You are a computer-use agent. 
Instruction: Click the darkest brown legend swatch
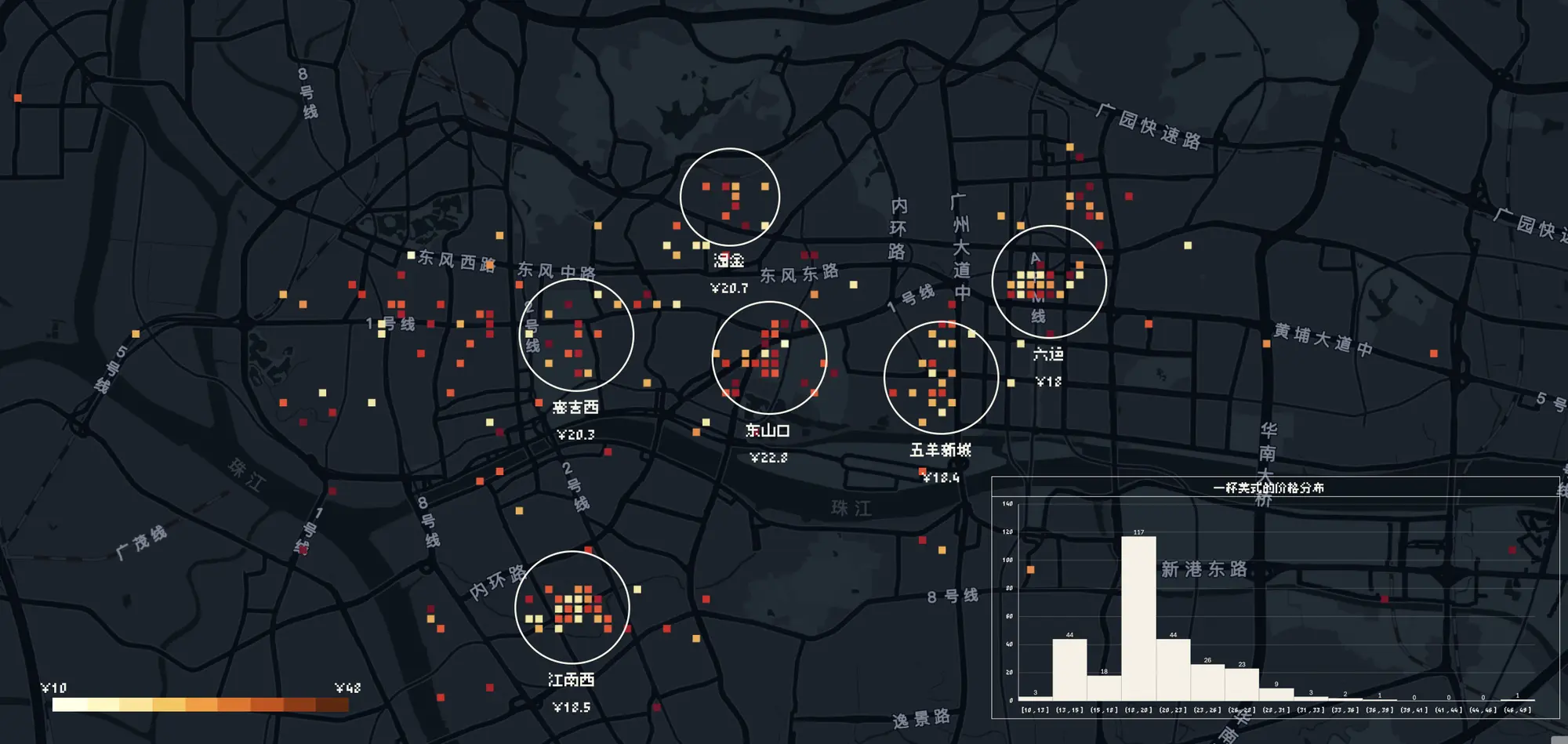(x=332, y=705)
